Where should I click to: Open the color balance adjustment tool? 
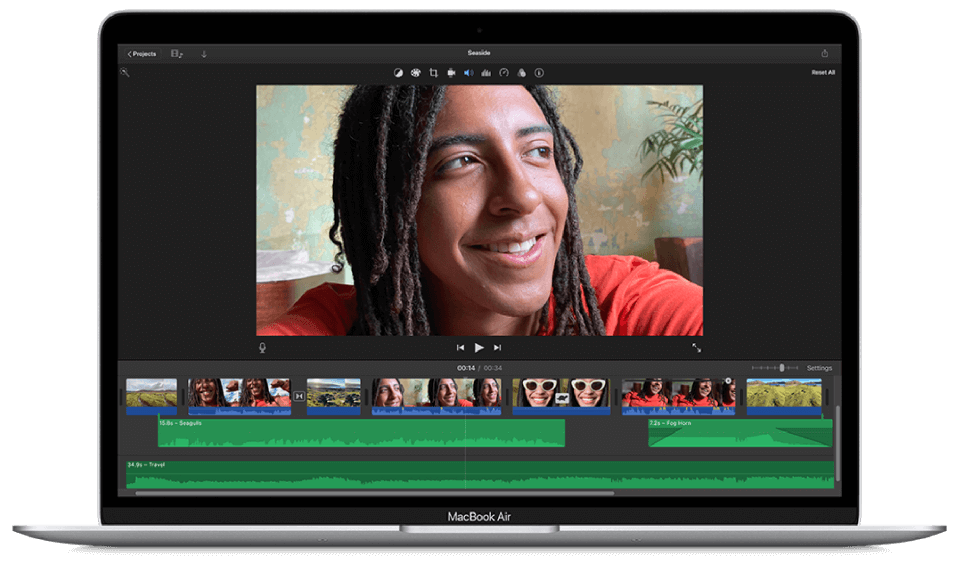tap(398, 73)
